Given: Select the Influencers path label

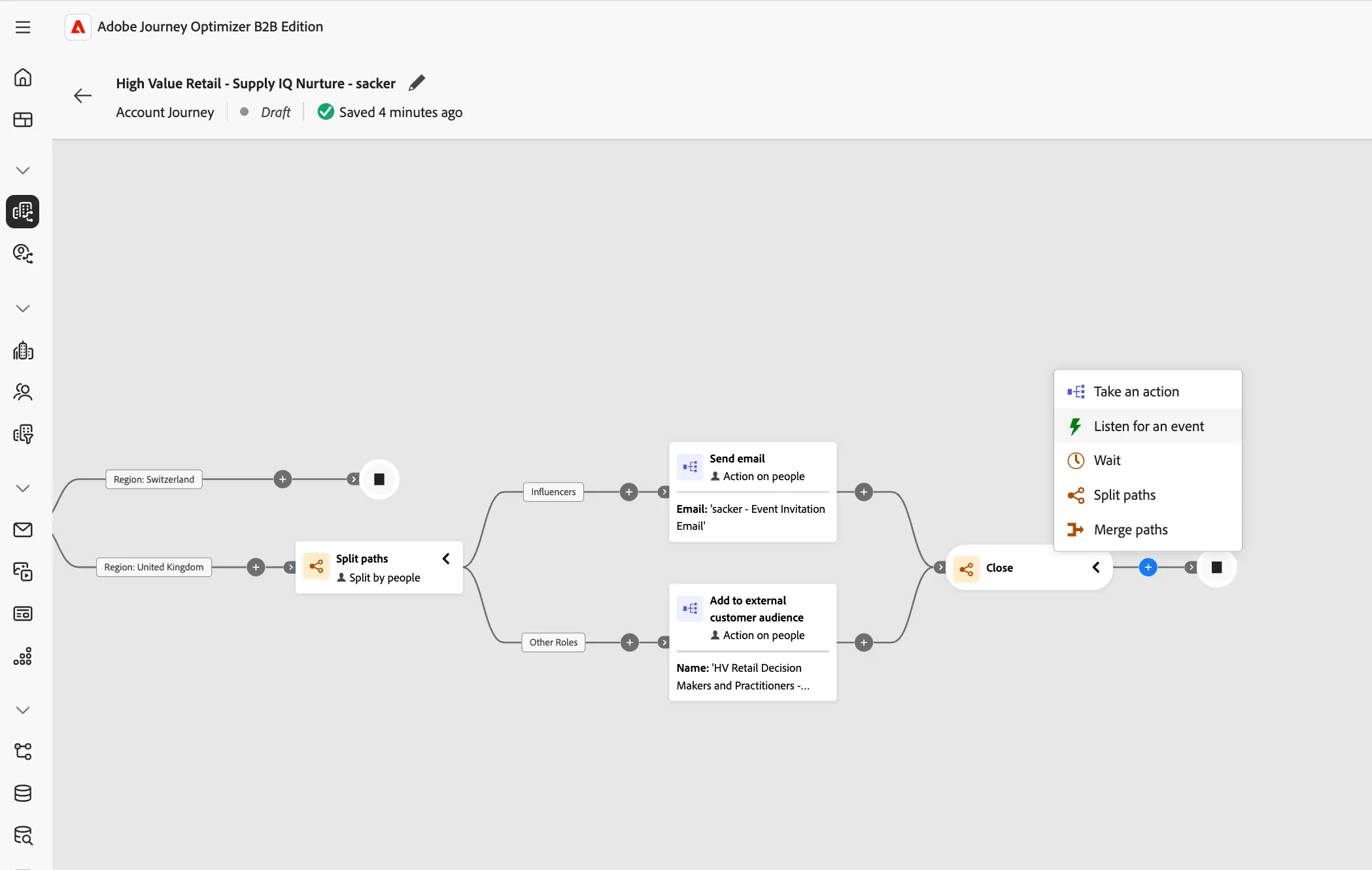Looking at the screenshot, I should tap(553, 492).
